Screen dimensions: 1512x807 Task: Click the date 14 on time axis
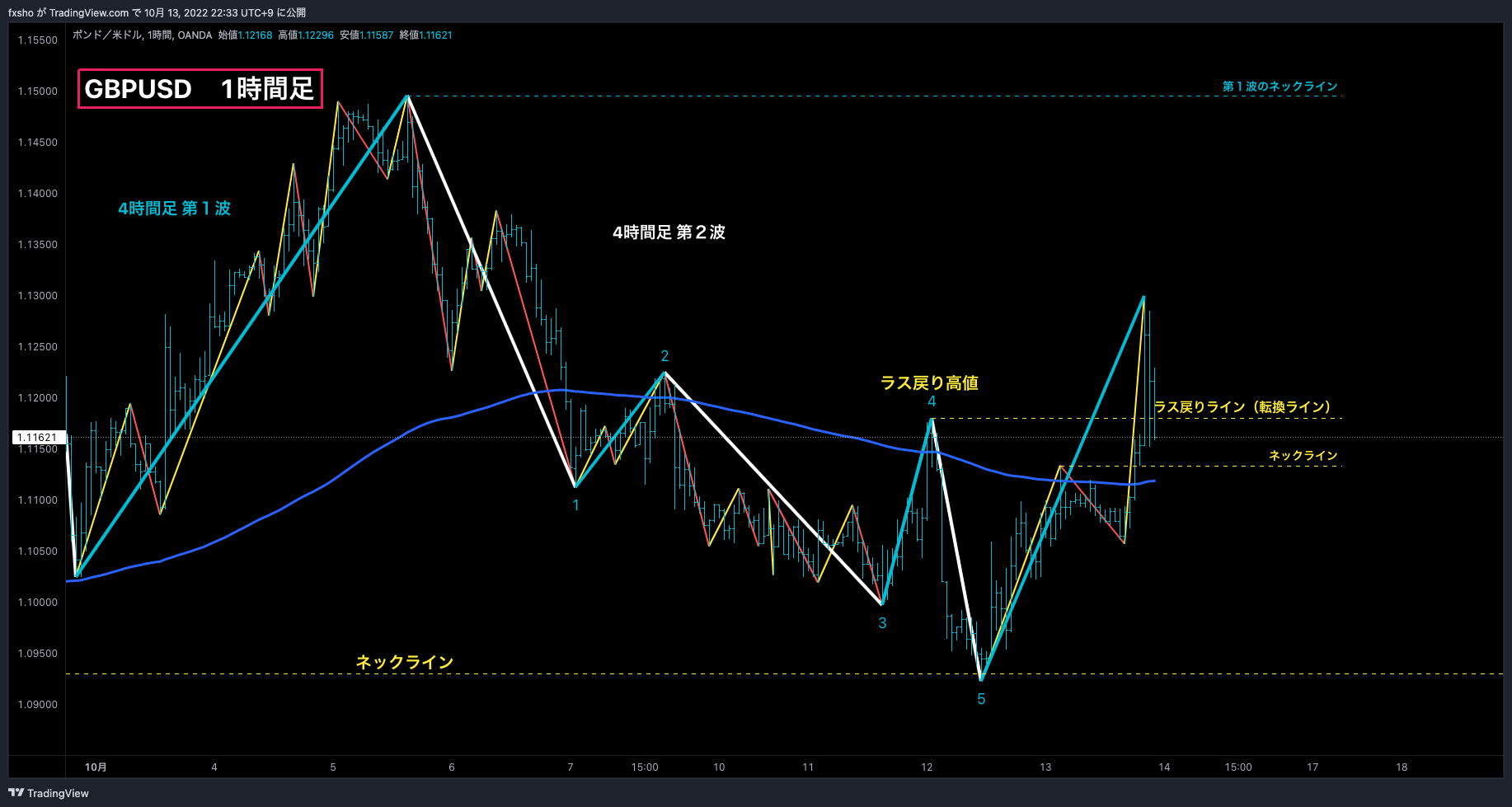tap(1164, 767)
